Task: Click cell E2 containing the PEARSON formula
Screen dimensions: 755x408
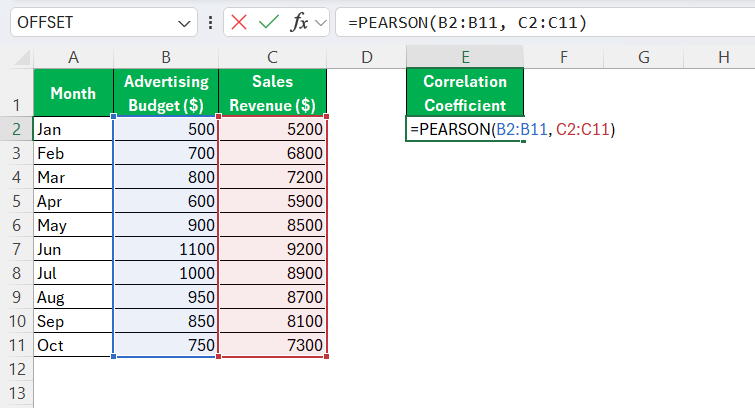Action: 465,129
